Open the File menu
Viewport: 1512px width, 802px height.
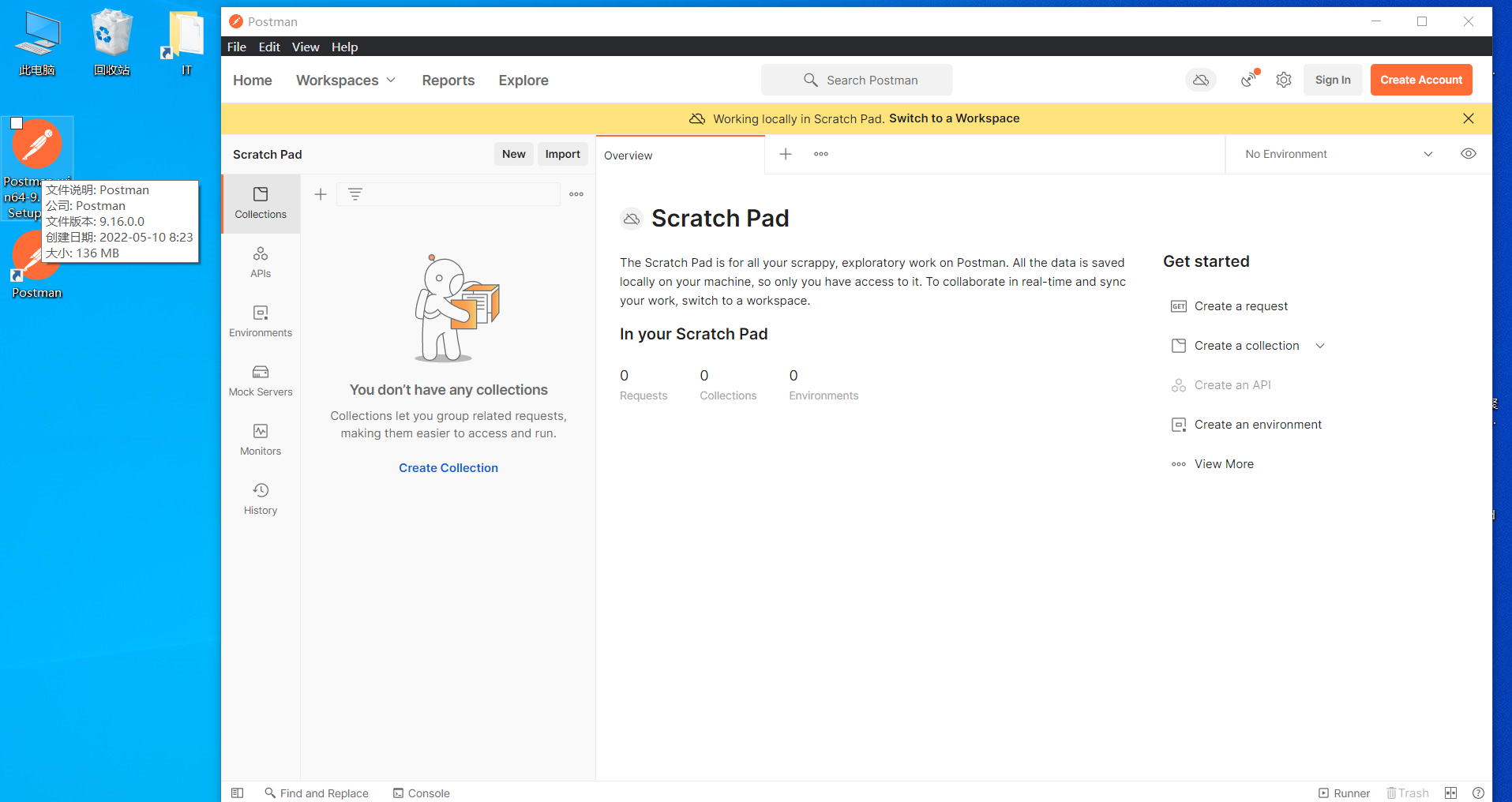[x=237, y=47]
